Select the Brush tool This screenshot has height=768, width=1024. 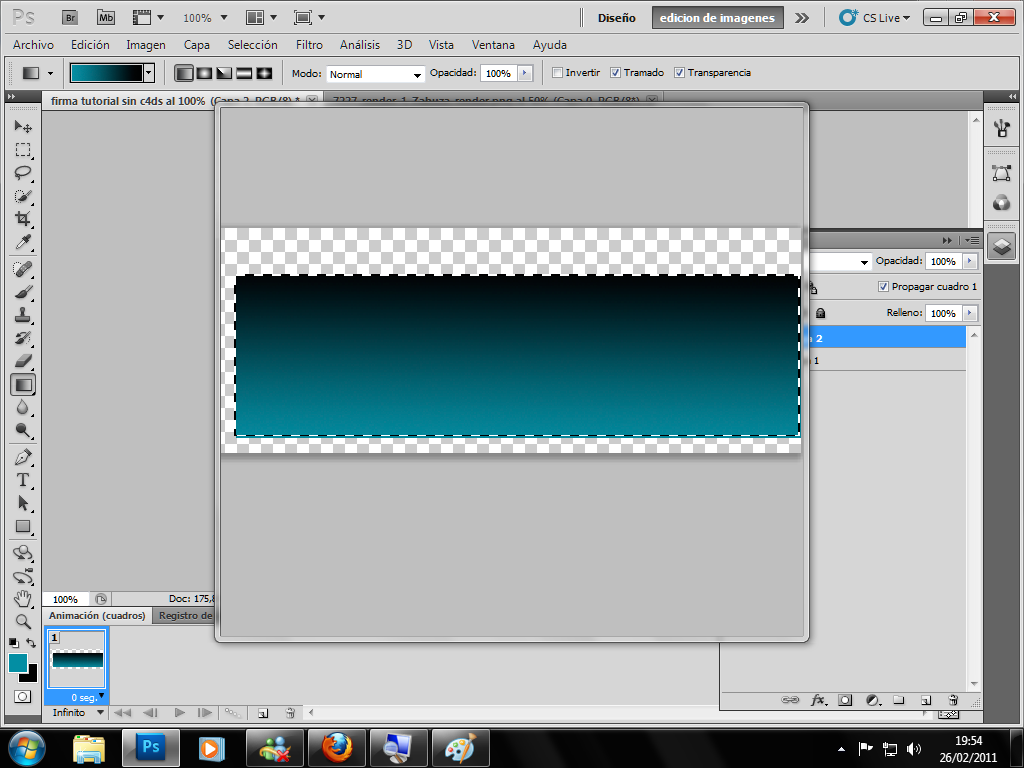pyautogui.click(x=23, y=292)
